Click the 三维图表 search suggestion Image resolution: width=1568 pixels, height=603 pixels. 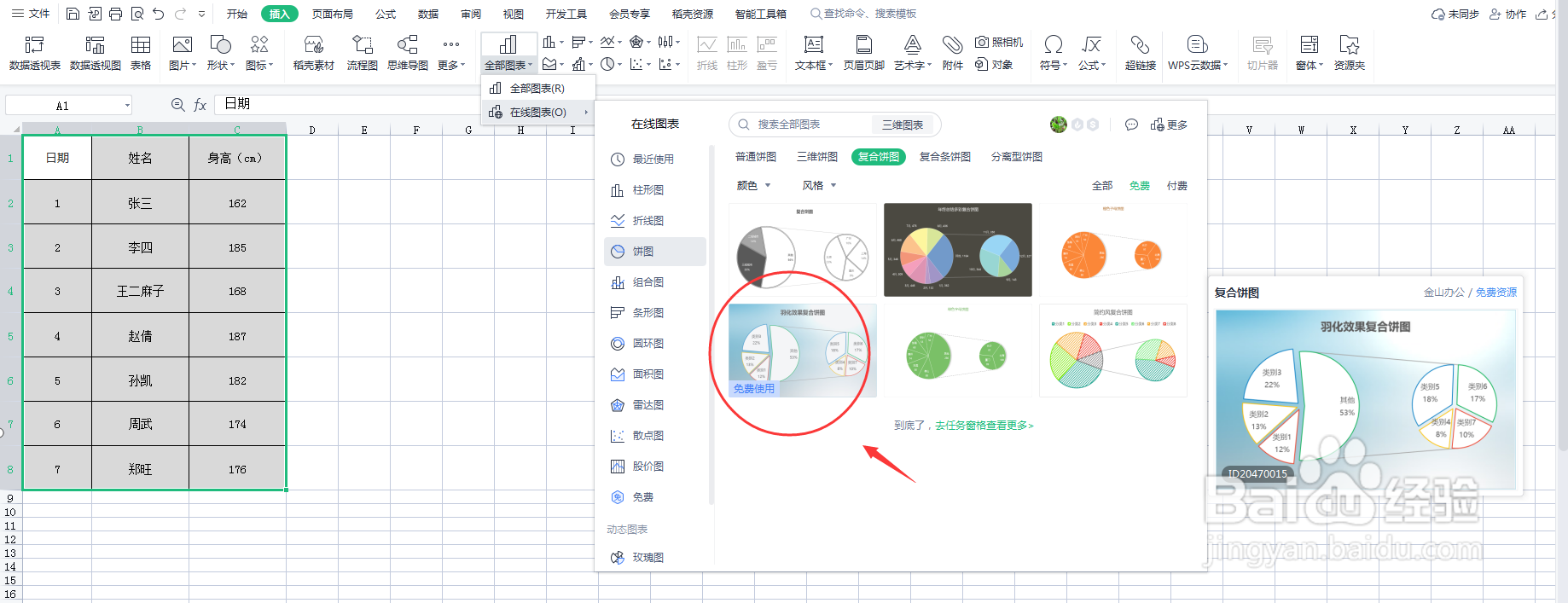(903, 125)
